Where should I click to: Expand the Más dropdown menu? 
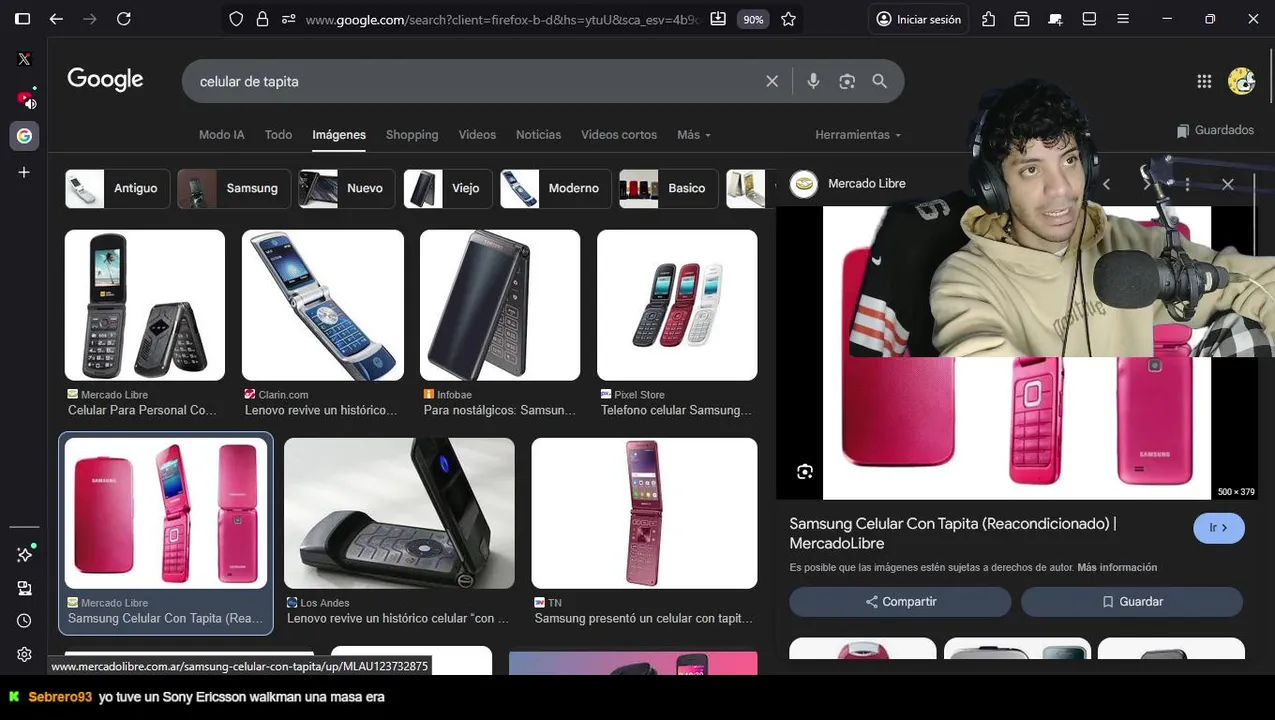(x=694, y=134)
